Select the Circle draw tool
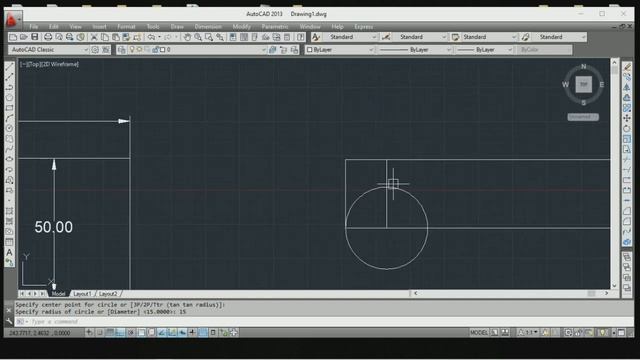Image resolution: width=640 pixels, height=360 pixels. (x=9, y=129)
